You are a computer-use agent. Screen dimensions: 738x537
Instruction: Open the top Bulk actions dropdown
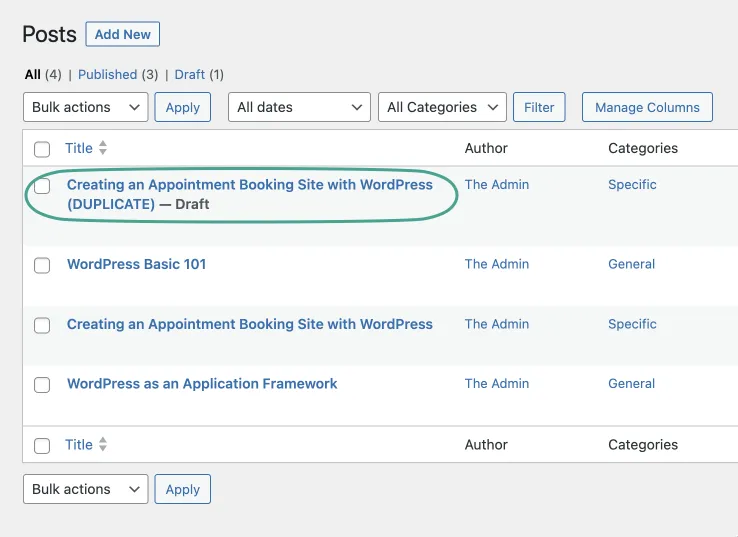(x=86, y=107)
